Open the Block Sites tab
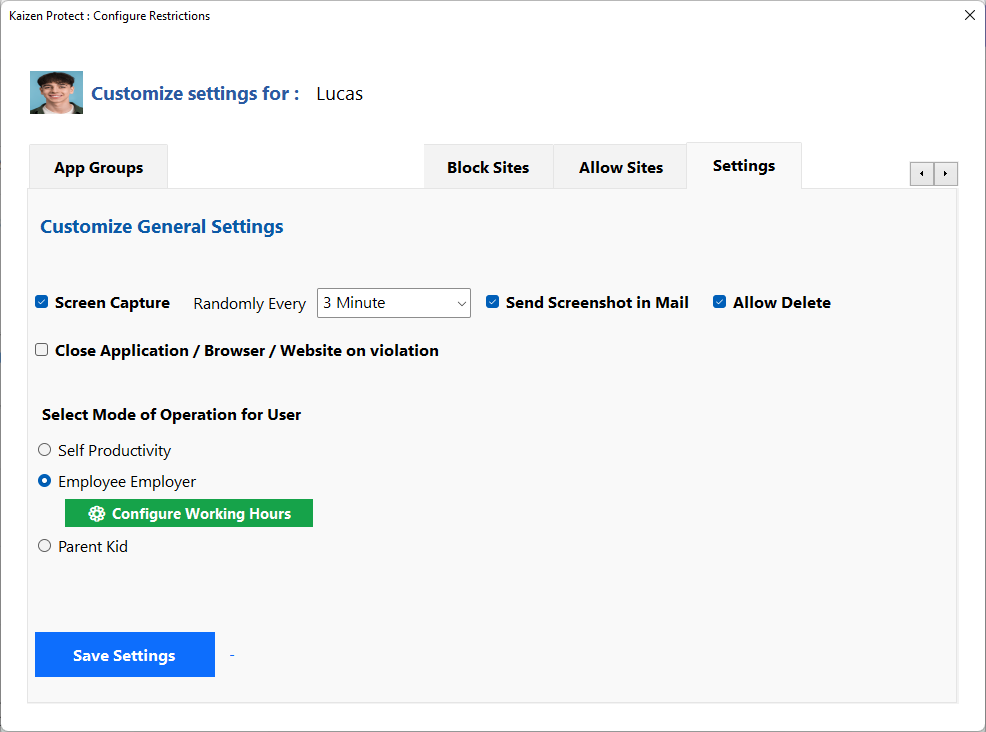This screenshot has width=986, height=732. (488, 167)
